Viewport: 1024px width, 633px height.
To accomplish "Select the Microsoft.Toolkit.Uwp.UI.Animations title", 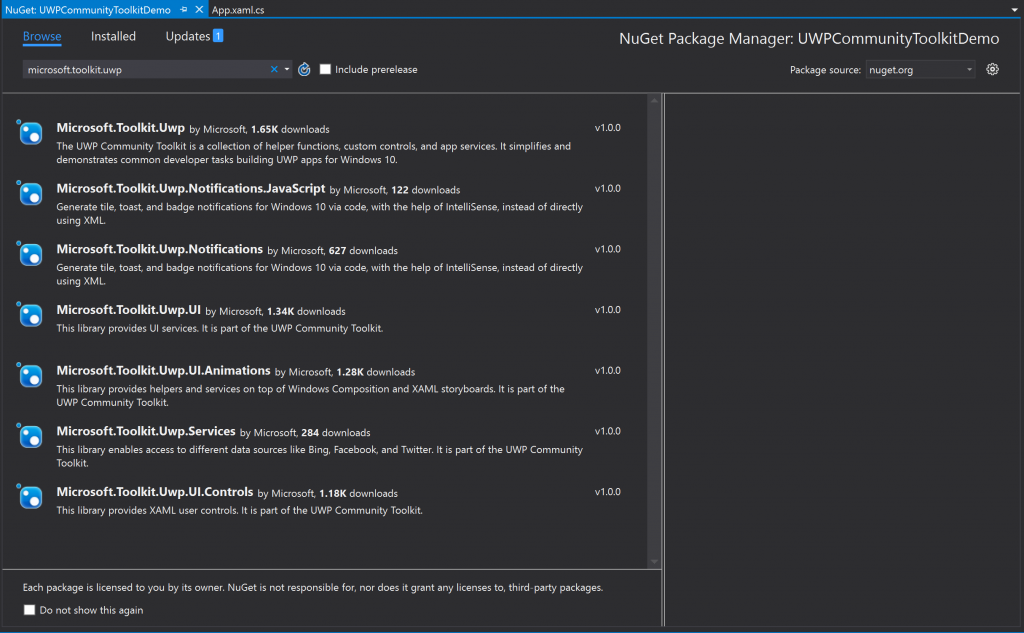I will tap(163, 371).
